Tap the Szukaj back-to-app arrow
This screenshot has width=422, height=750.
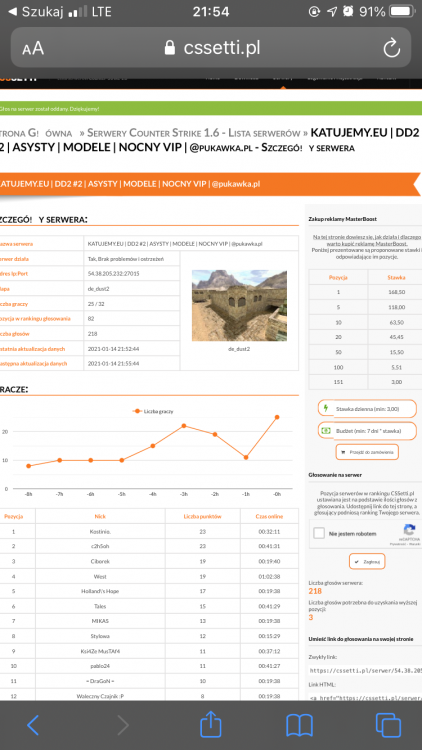(x=12, y=11)
